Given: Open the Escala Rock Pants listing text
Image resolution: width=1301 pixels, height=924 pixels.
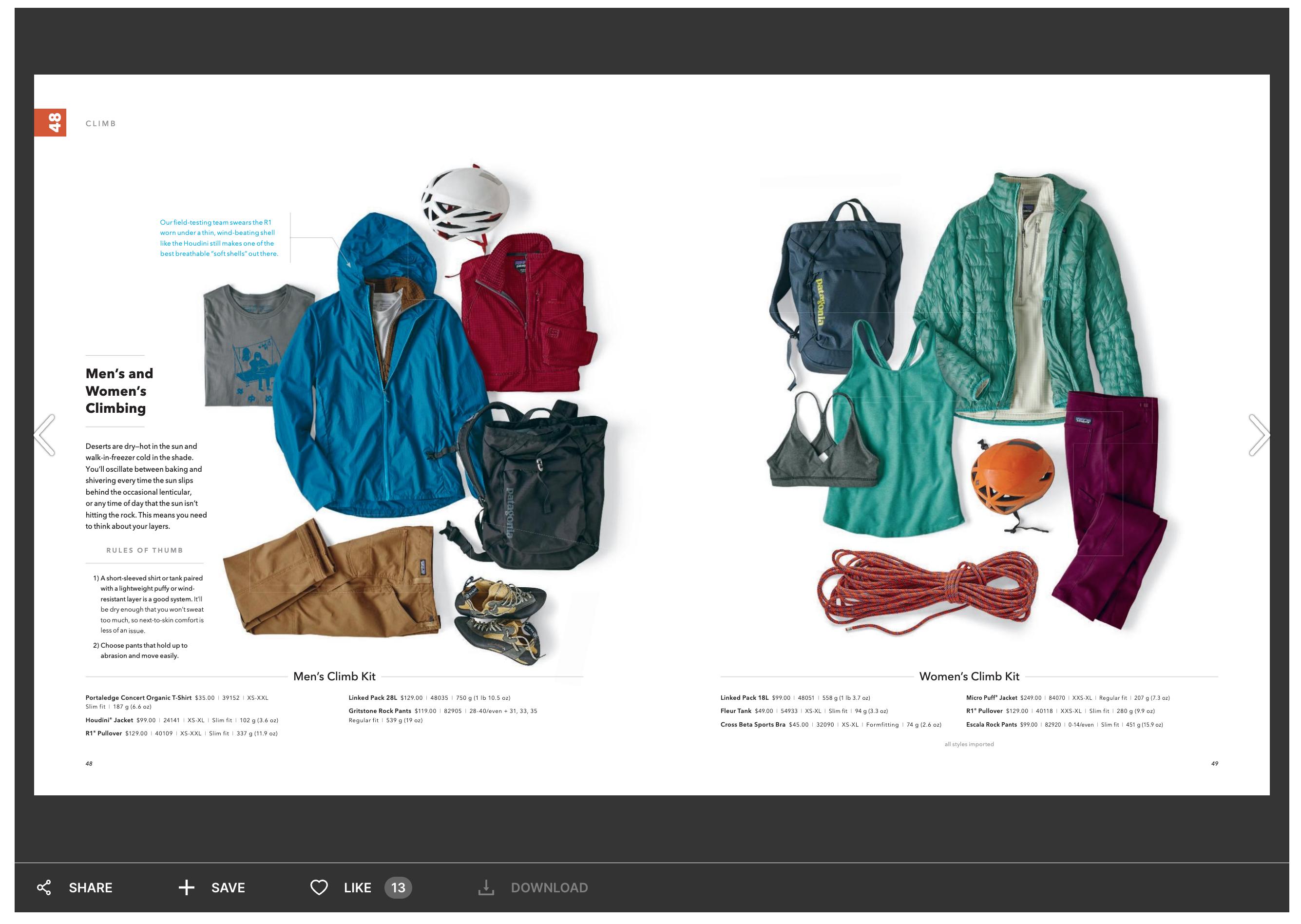Looking at the screenshot, I should coord(991,725).
